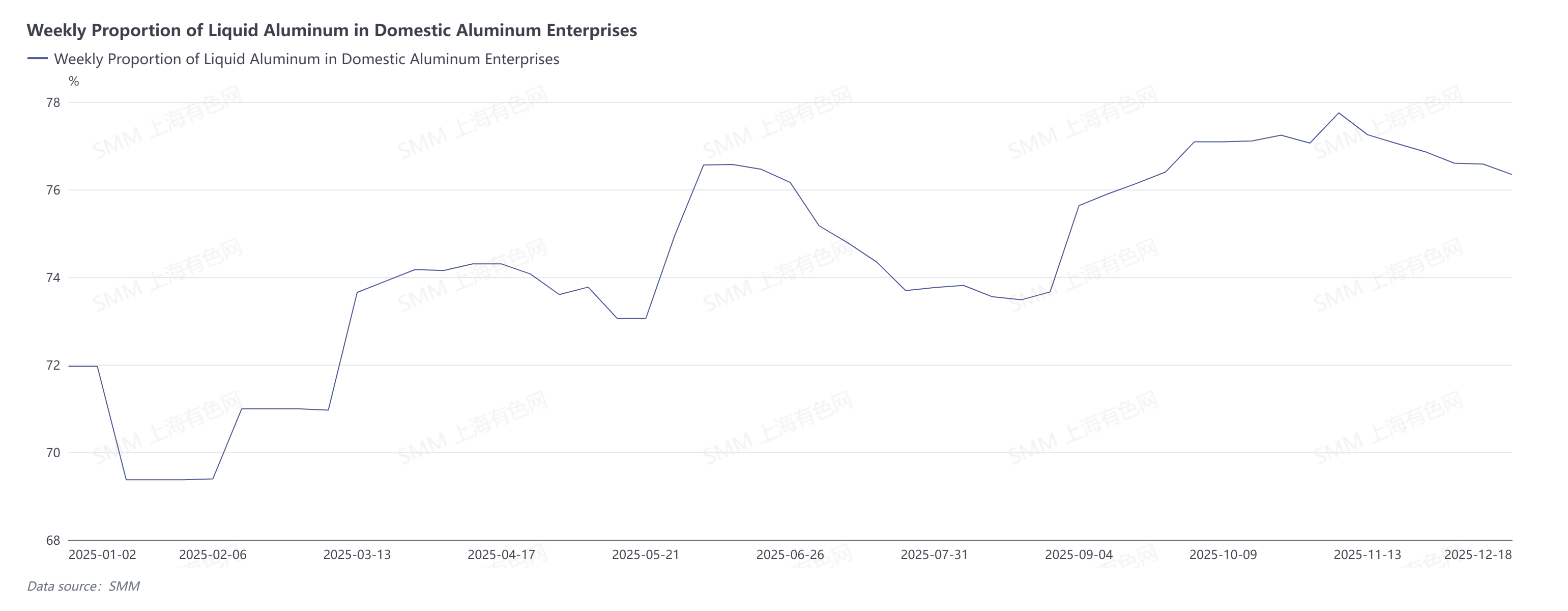Viewport: 1568px width, 611px height.
Task: Select the 2025-07-31 axis date
Action: tap(935, 555)
